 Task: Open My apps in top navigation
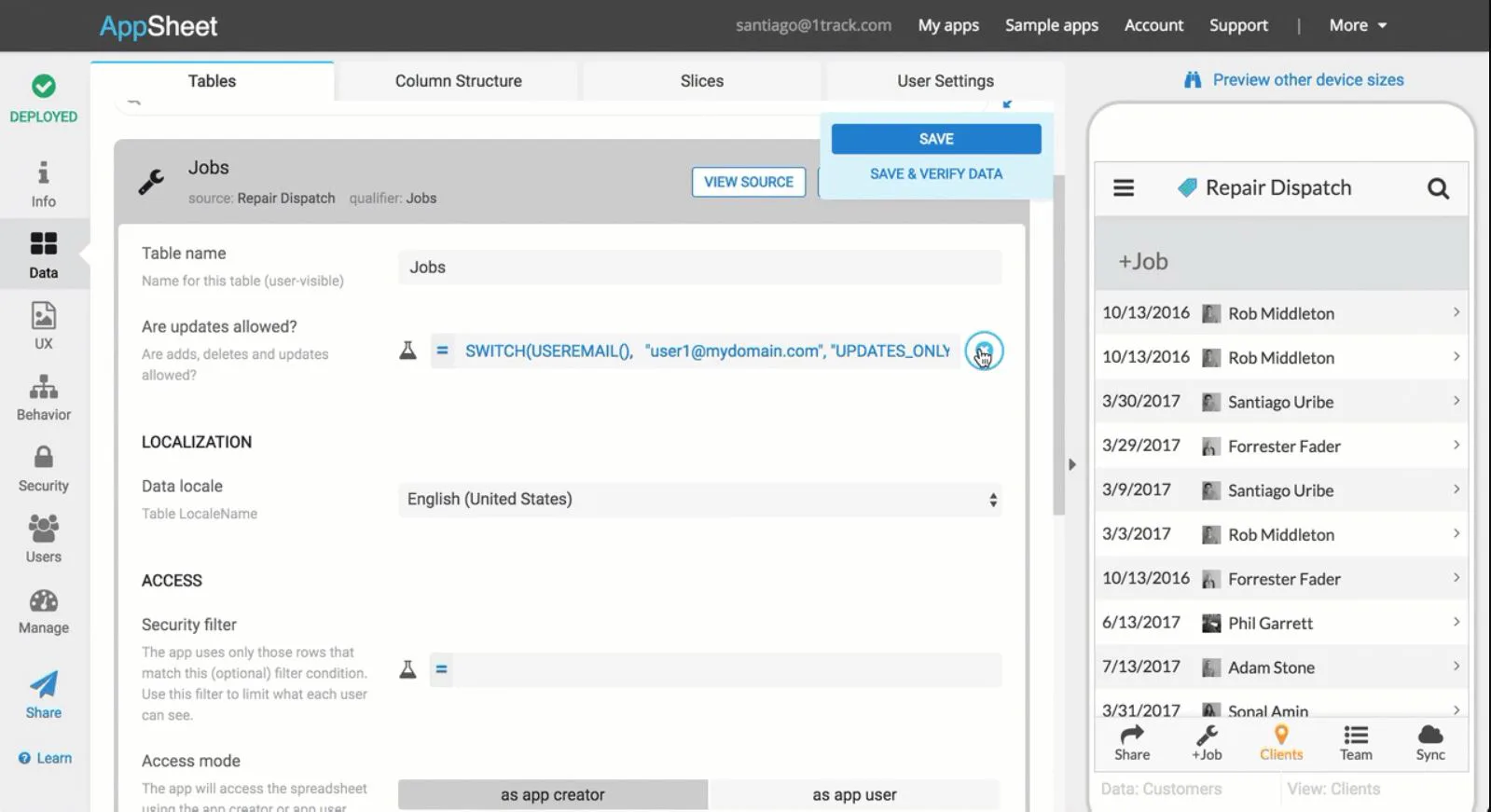pos(948,25)
